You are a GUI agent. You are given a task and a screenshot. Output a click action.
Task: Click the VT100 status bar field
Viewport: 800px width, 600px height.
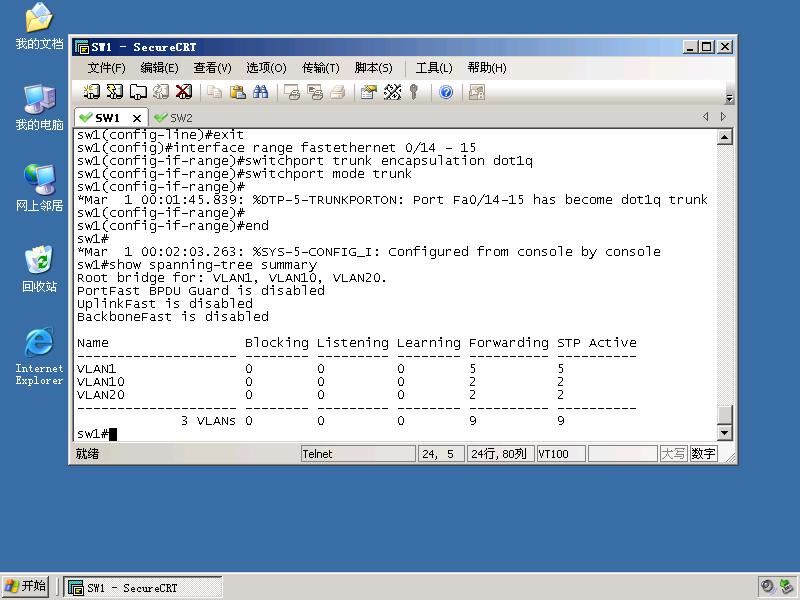click(x=561, y=454)
